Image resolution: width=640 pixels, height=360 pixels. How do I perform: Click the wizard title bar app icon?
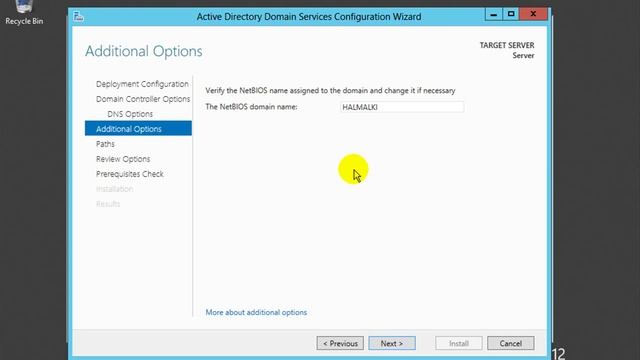78,16
